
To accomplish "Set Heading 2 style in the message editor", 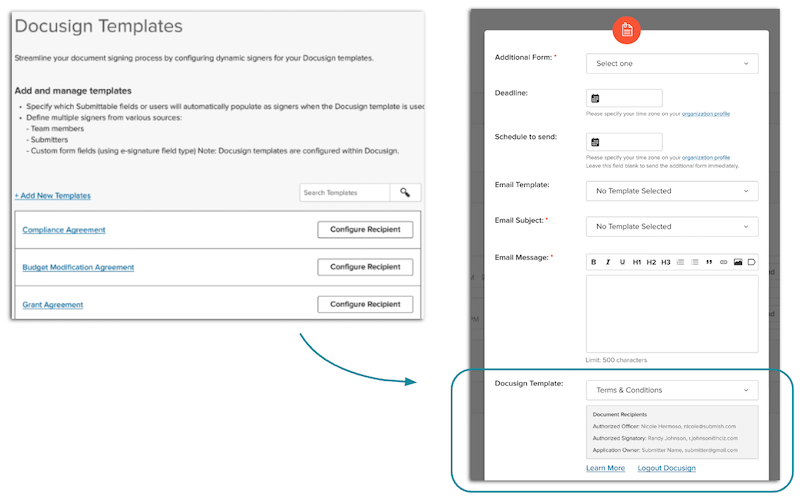I will click(x=651, y=262).
